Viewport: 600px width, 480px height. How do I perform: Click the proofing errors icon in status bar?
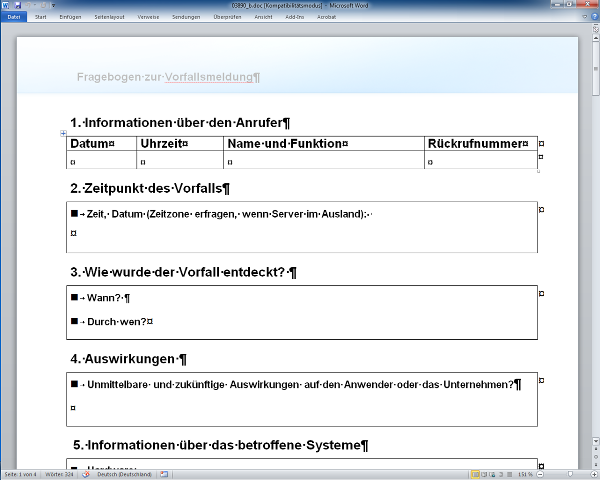click(86, 473)
